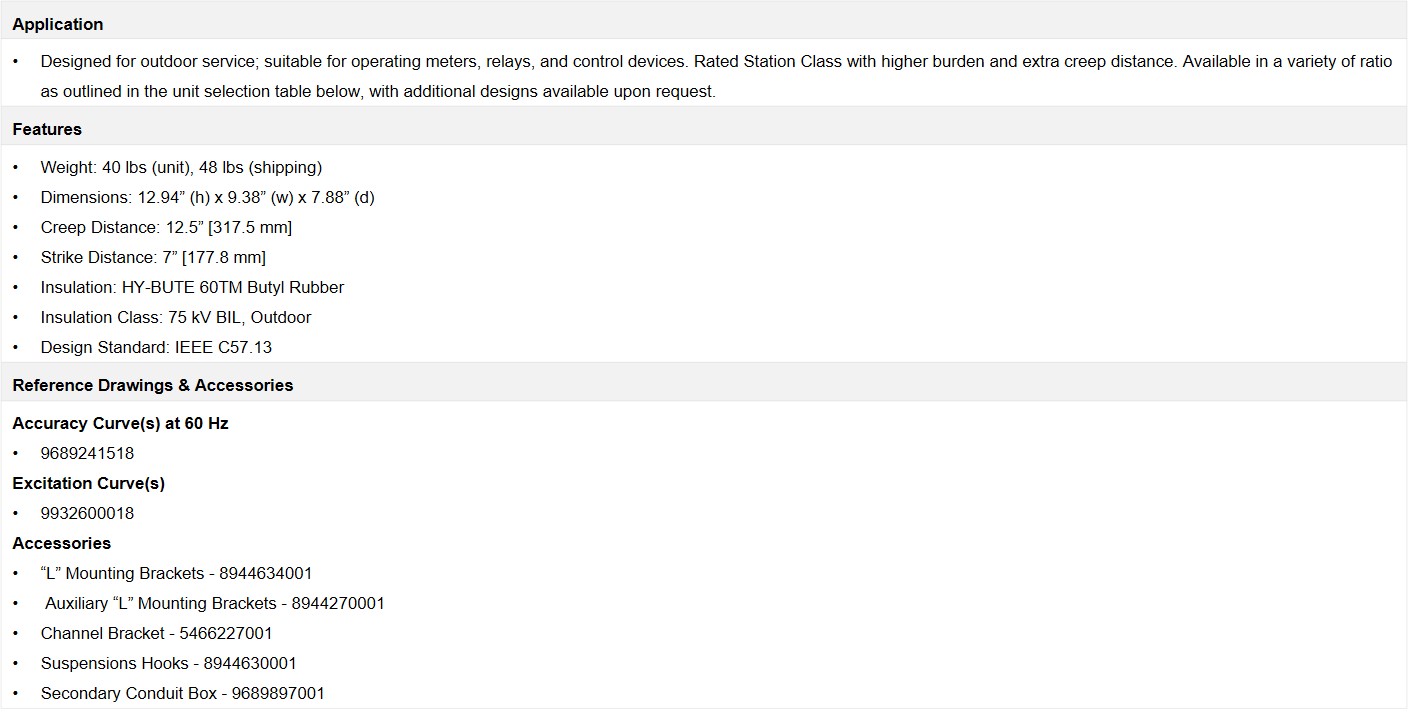
Task: Click the Insulation: HY-BUTE 60TM line
Action: click(x=192, y=287)
